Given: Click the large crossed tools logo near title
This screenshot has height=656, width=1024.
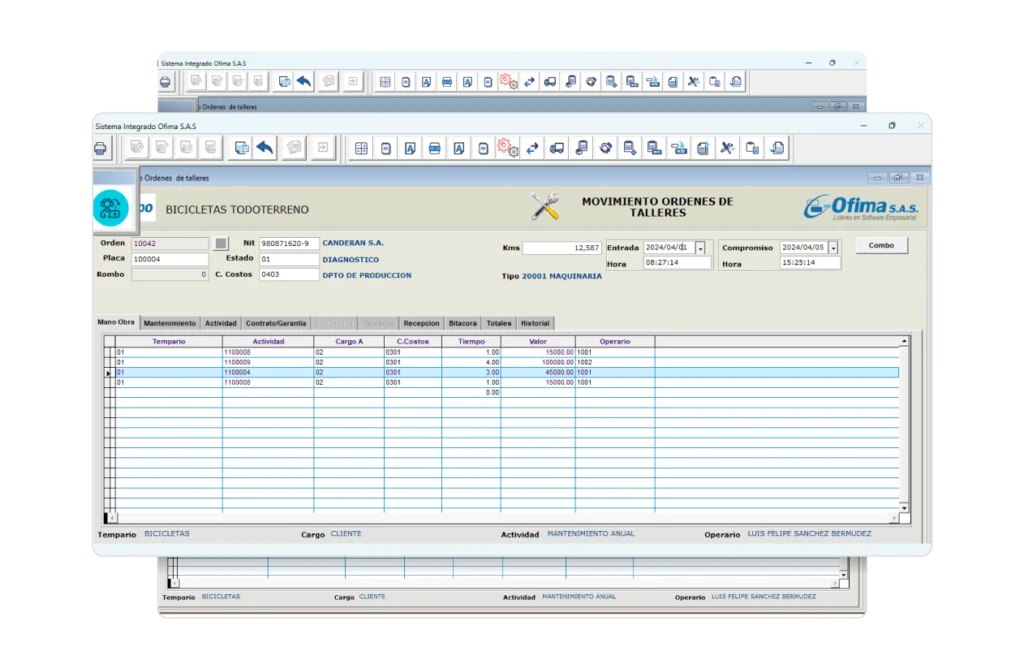Looking at the screenshot, I should click(545, 206).
